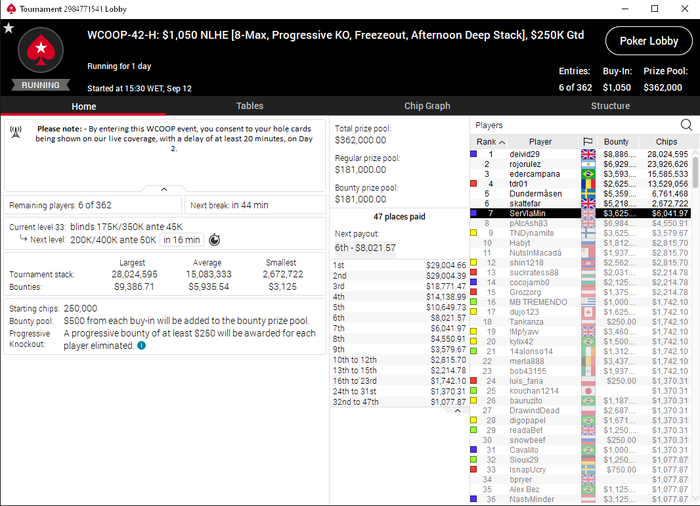The width and height of the screenshot is (700, 506).
Task: Click the next level 'in 16 min' box
Action: (182, 240)
